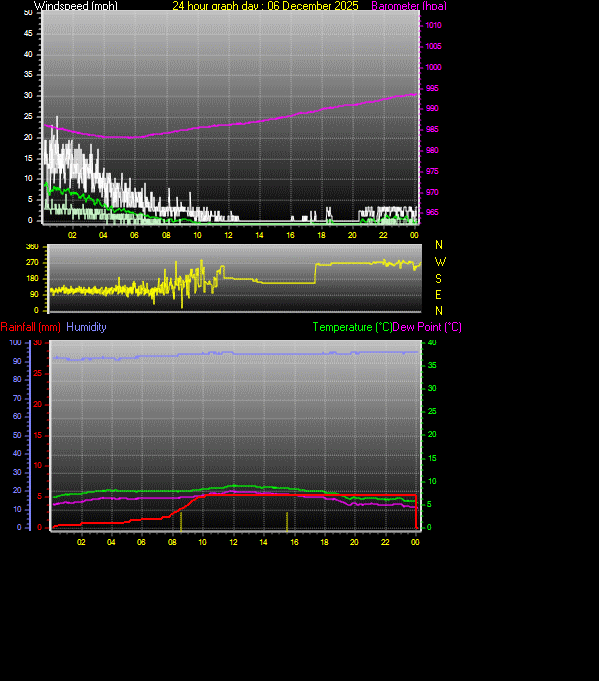
Task: Click the yellow E compass letter
Action: click(x=438, y=295)
